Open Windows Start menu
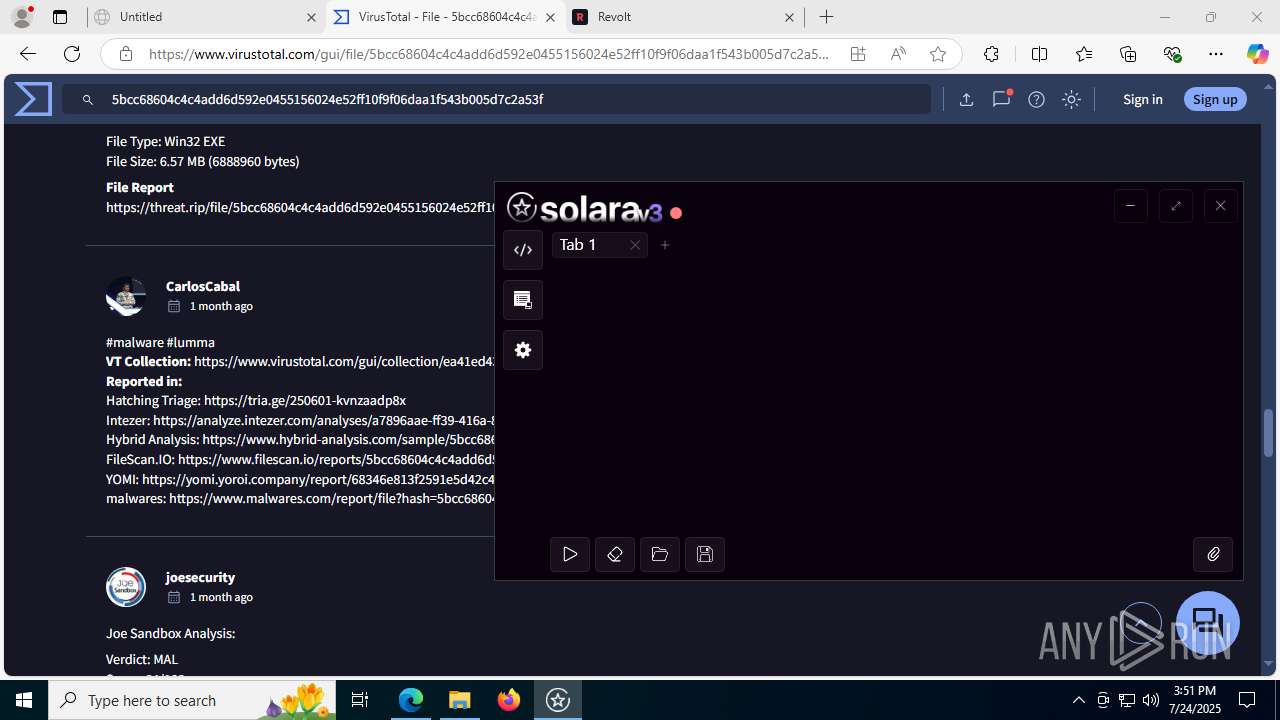The image size is (1280, 720). (x=24, y=700)
